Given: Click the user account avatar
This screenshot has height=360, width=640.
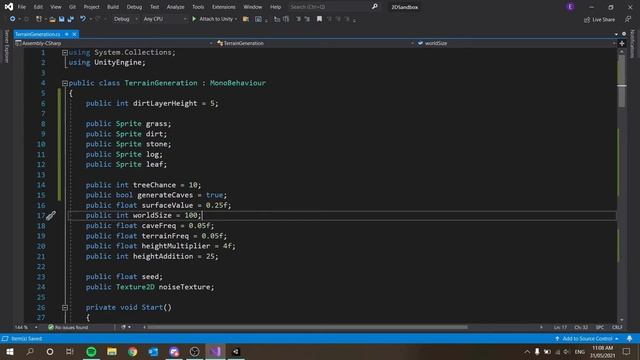Looking at the screenshot, I should point(570,7).
